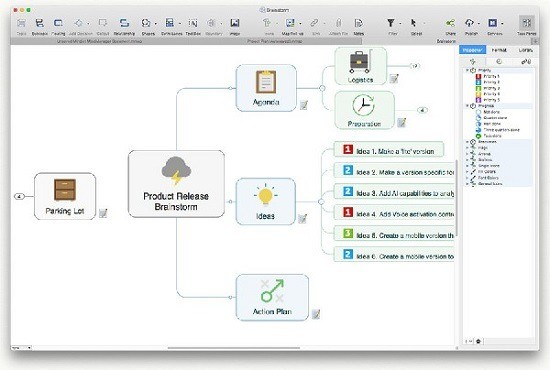This screenshot has height=370, width=550.
Task: Click the horizontal scrollbar at bottom
Action: pos(234,348)
